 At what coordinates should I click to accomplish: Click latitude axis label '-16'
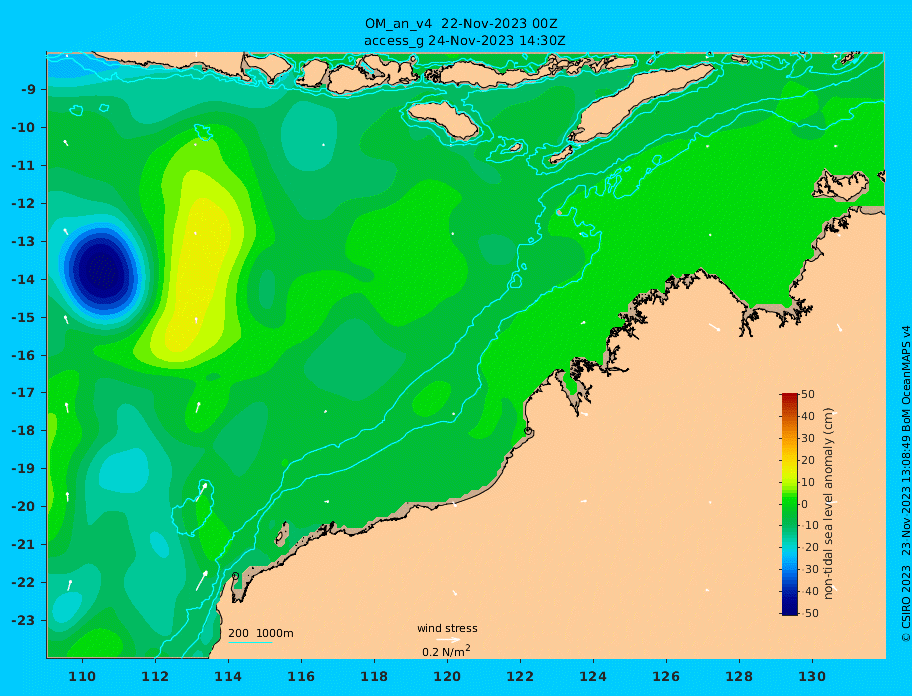click(x=23, y=355)
